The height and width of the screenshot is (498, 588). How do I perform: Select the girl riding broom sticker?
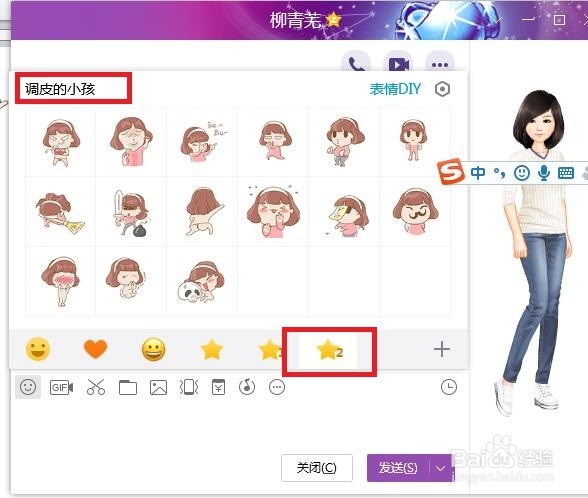pyautogui.click(x=60, y=213)
